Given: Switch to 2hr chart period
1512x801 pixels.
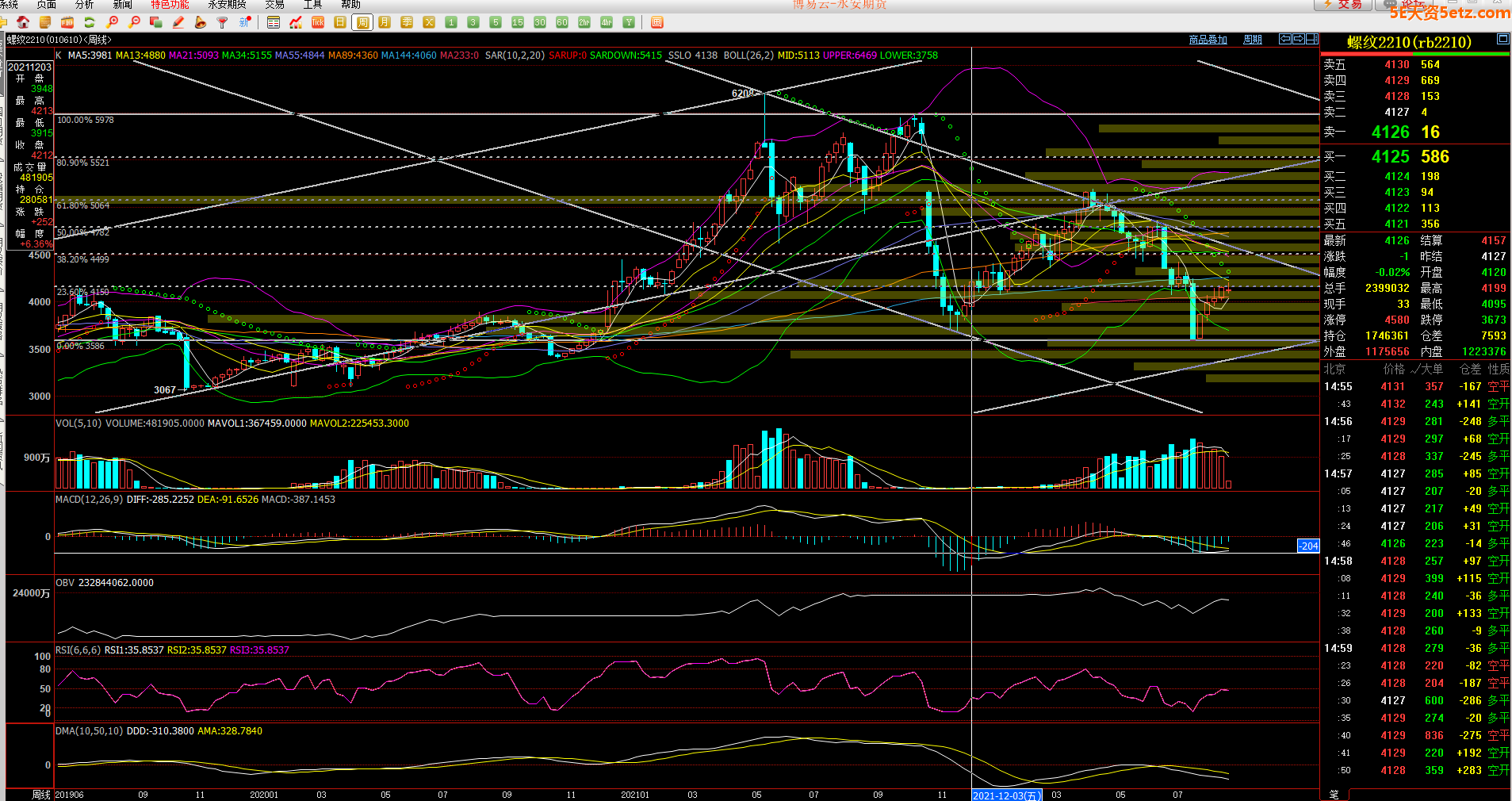Looking at the screenshot, I should (584, 22).
